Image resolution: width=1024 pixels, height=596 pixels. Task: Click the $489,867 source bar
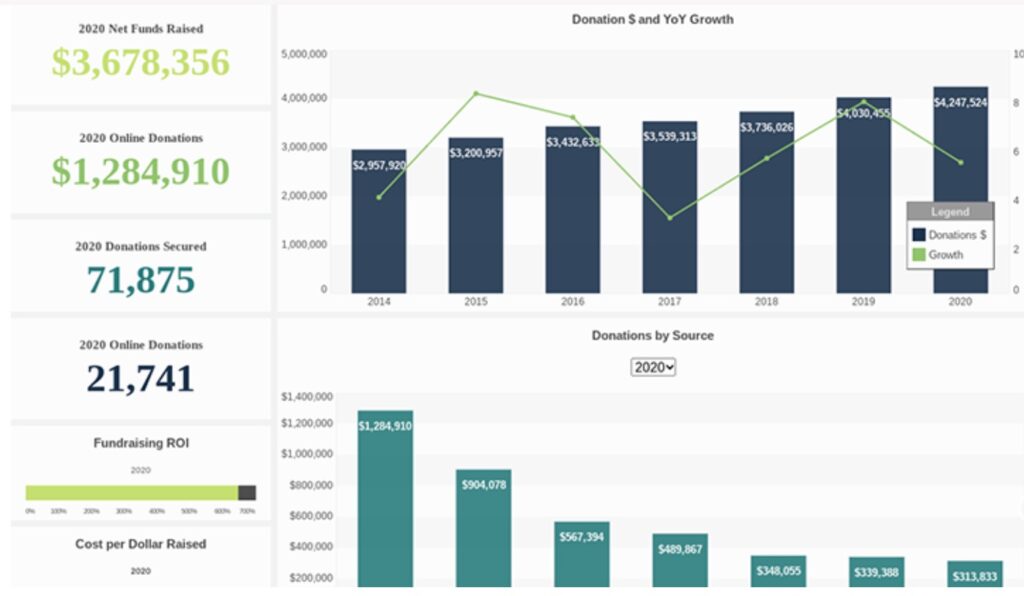(x=680, y=561)
